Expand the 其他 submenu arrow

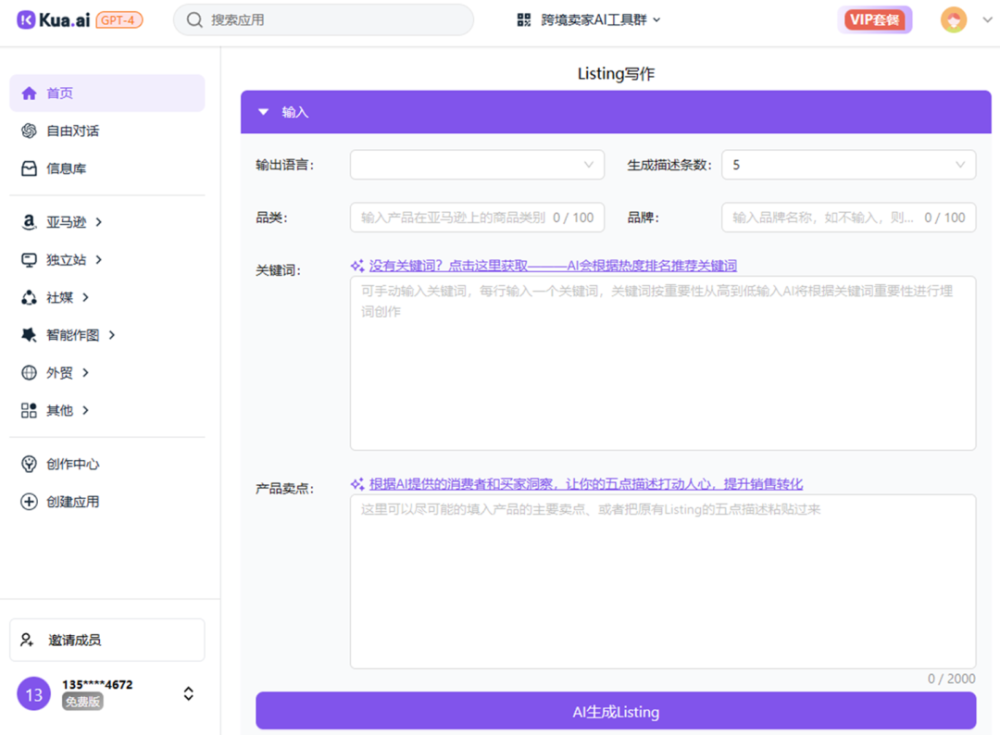(85, 410)
